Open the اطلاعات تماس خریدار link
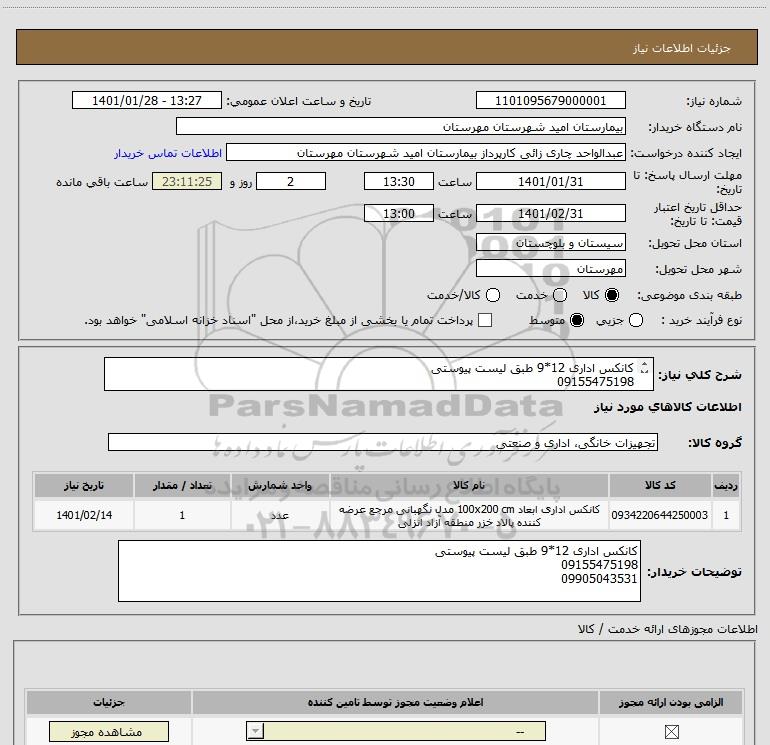This screenshot has width=770, height=745. coord(168,153)
